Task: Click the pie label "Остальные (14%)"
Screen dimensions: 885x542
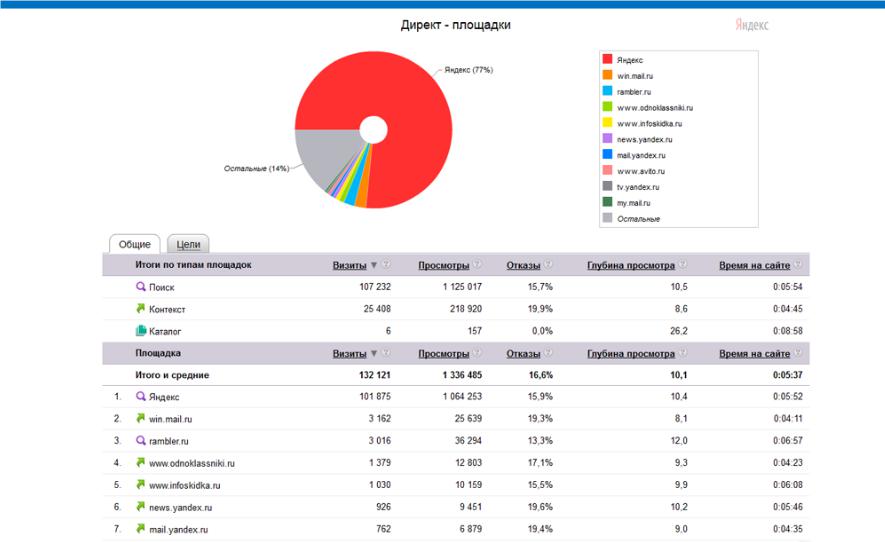Action: (256, 168)
